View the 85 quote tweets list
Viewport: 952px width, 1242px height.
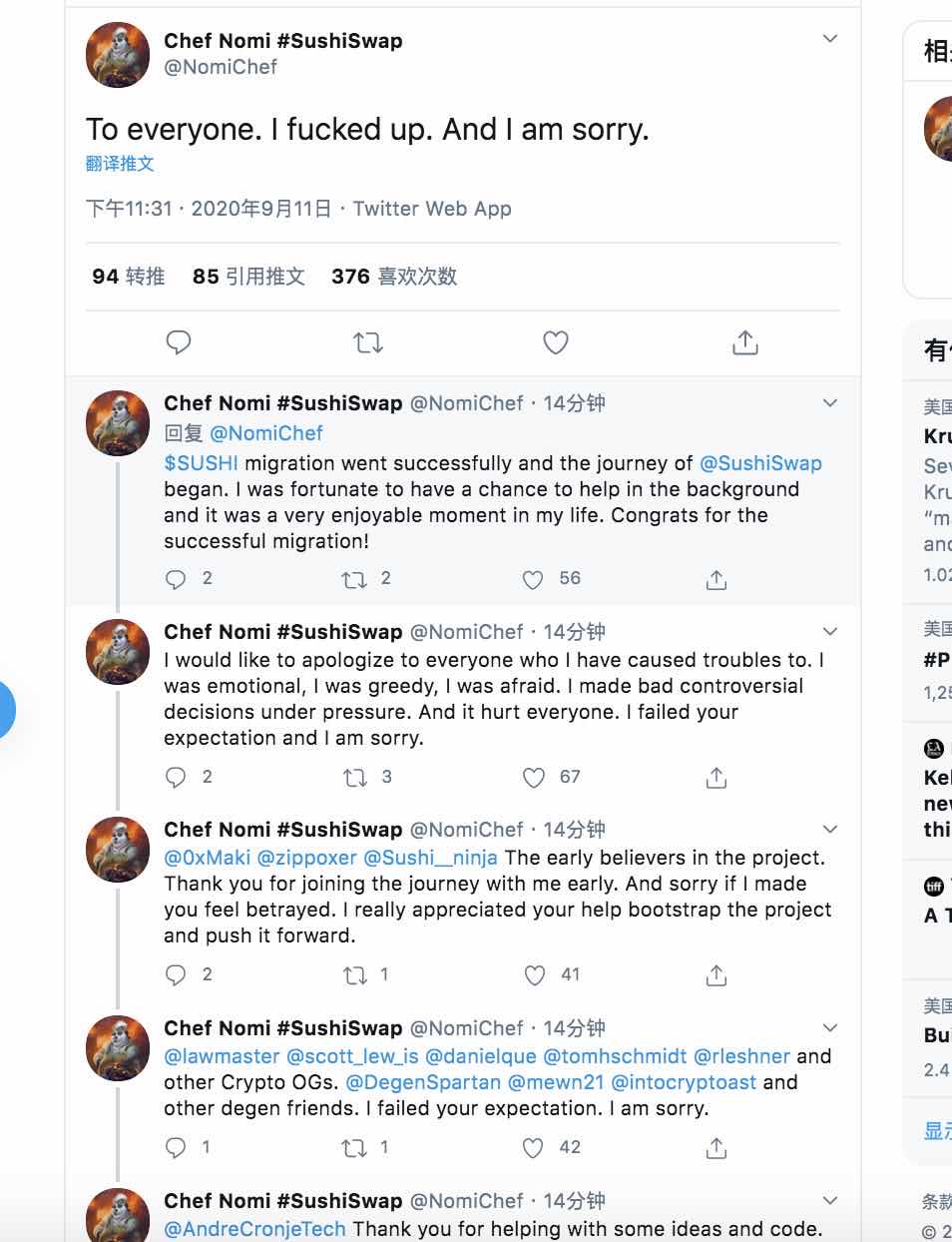coord(248,277)
